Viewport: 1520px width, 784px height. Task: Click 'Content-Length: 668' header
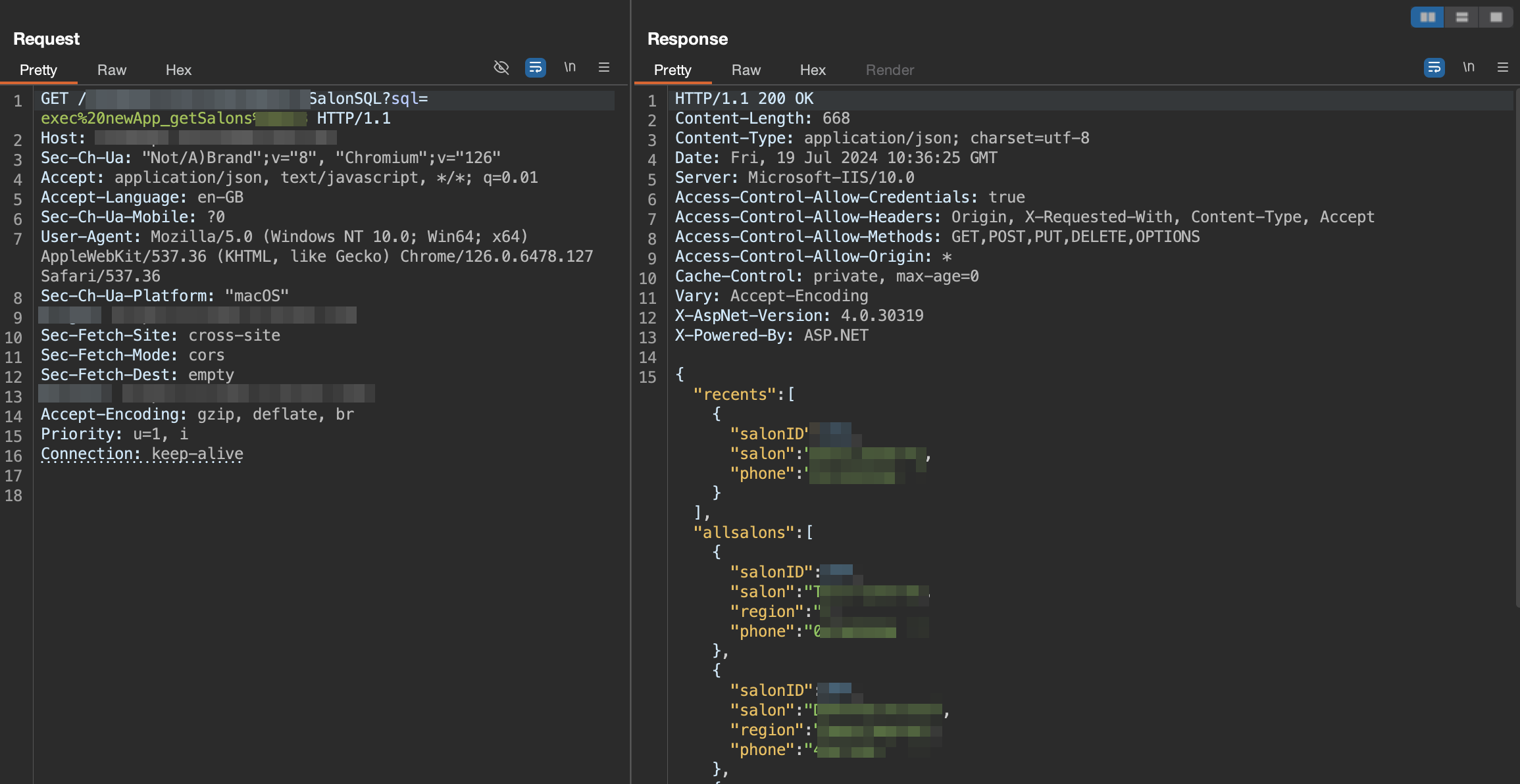pos(763,118)
